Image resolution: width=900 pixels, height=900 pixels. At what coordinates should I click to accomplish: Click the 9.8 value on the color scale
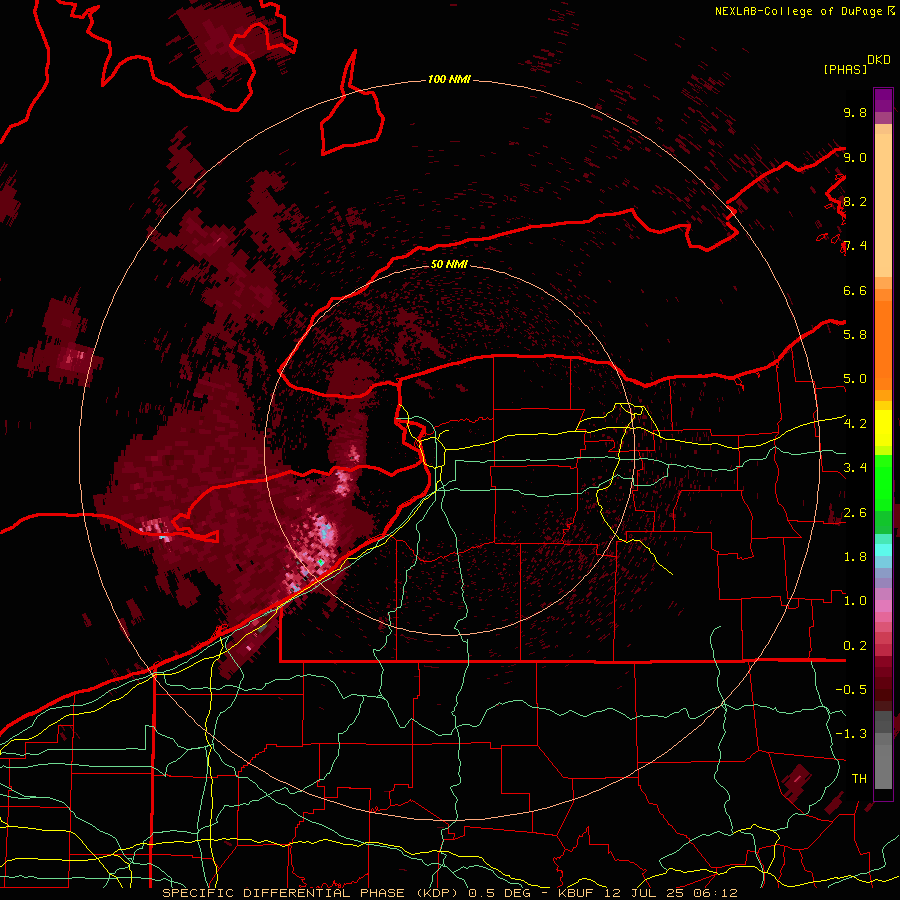pyautogui.click(x=855, y=112)
